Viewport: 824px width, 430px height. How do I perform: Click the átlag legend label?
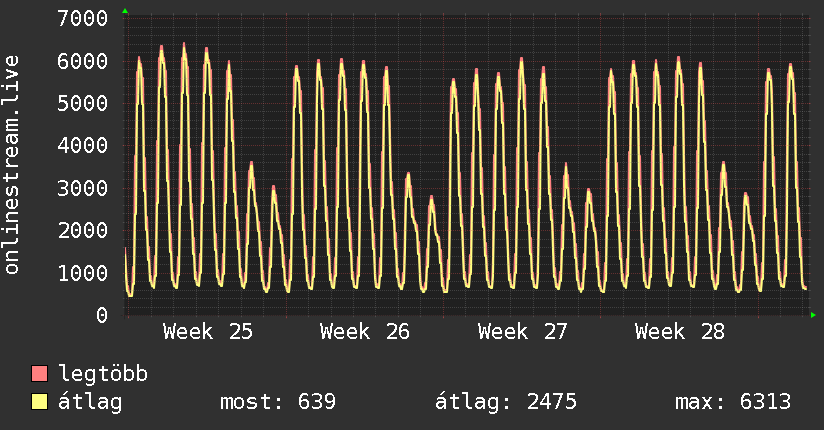[x=90, y=402]
